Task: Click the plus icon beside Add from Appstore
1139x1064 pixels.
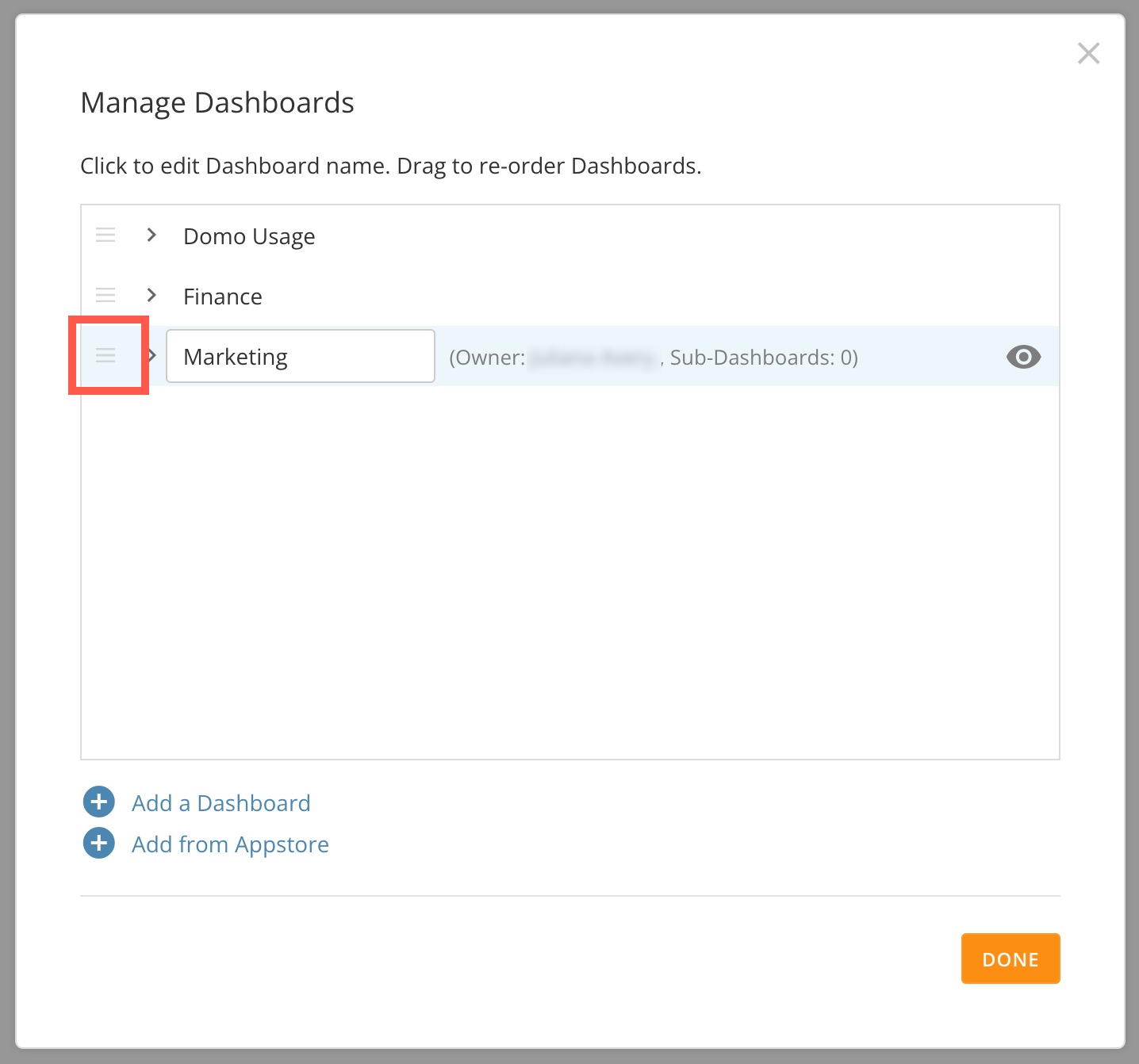Action: point(98,843)
